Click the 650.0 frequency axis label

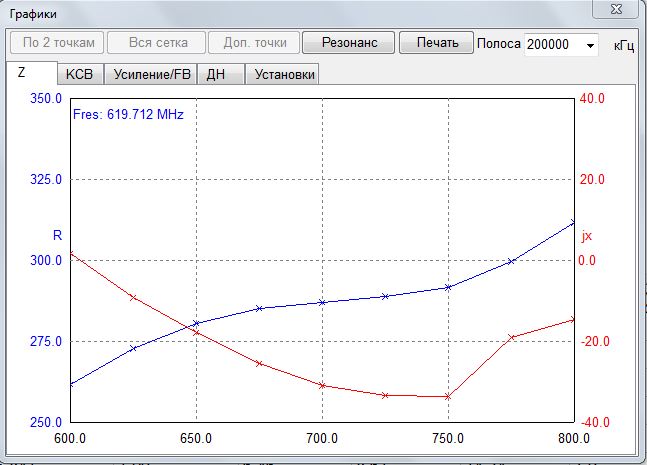click(x=196, y=438)
